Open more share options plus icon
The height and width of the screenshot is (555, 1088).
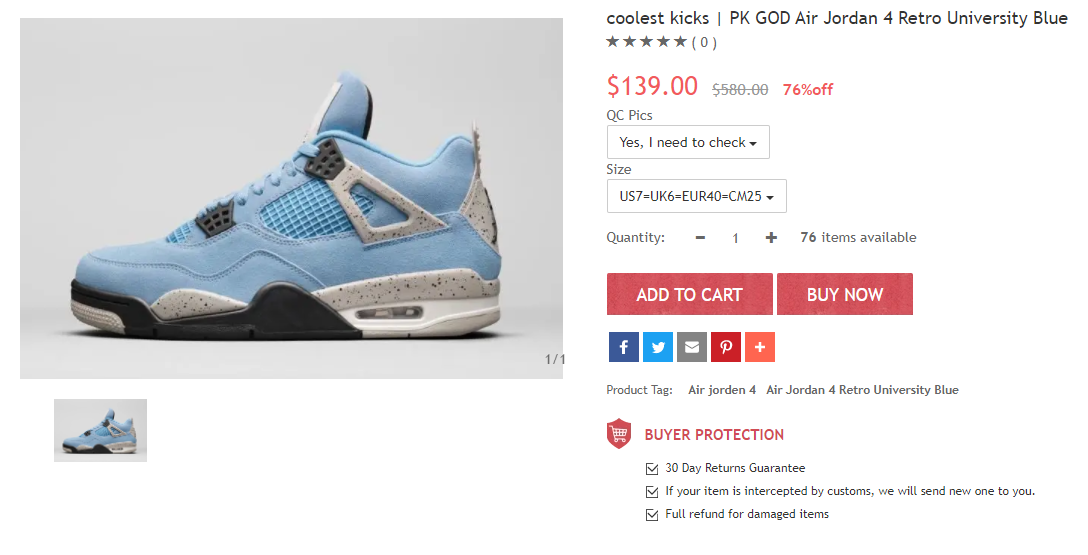(x=759, y=347)
